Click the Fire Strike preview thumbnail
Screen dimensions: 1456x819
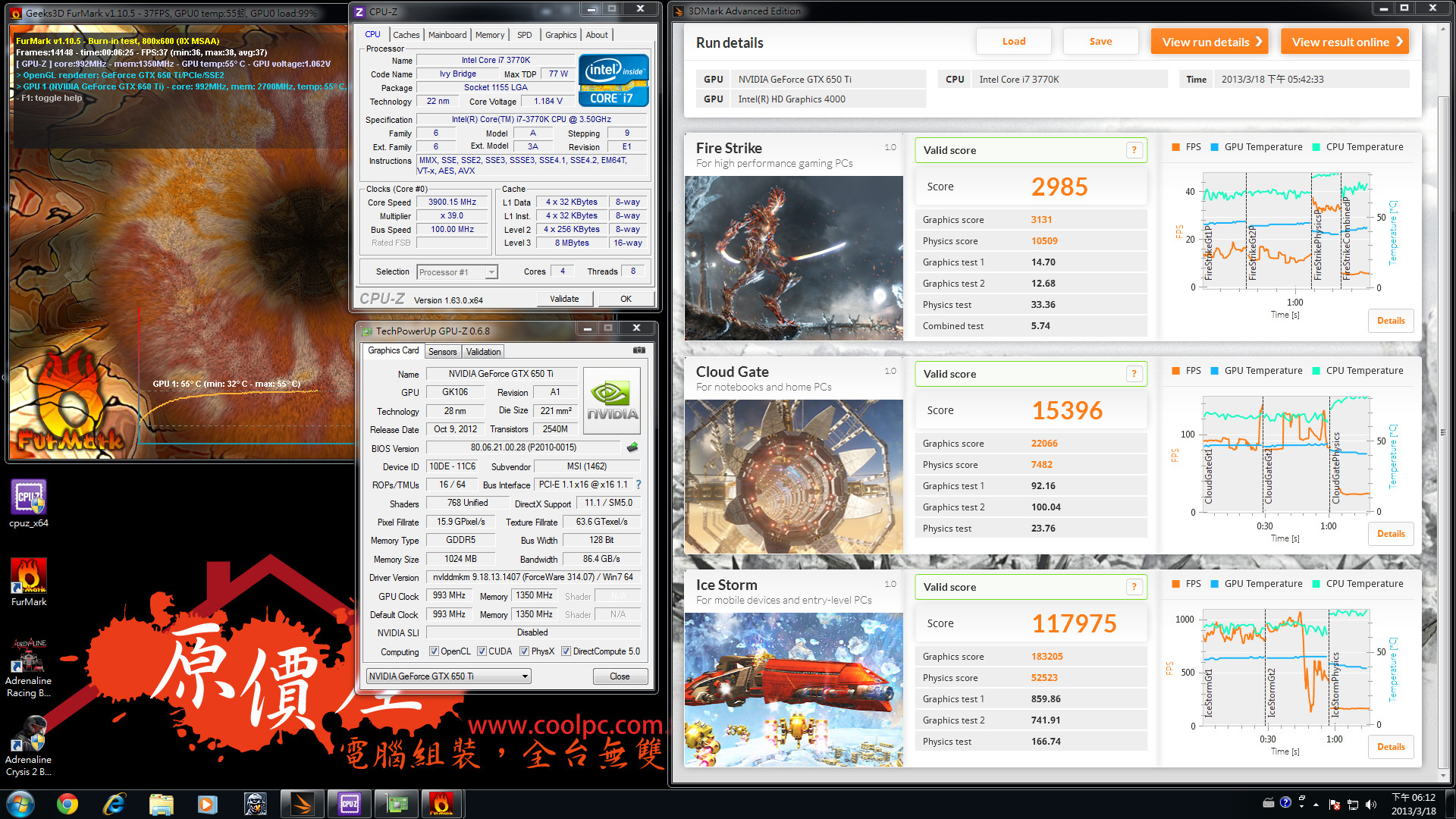794,258
